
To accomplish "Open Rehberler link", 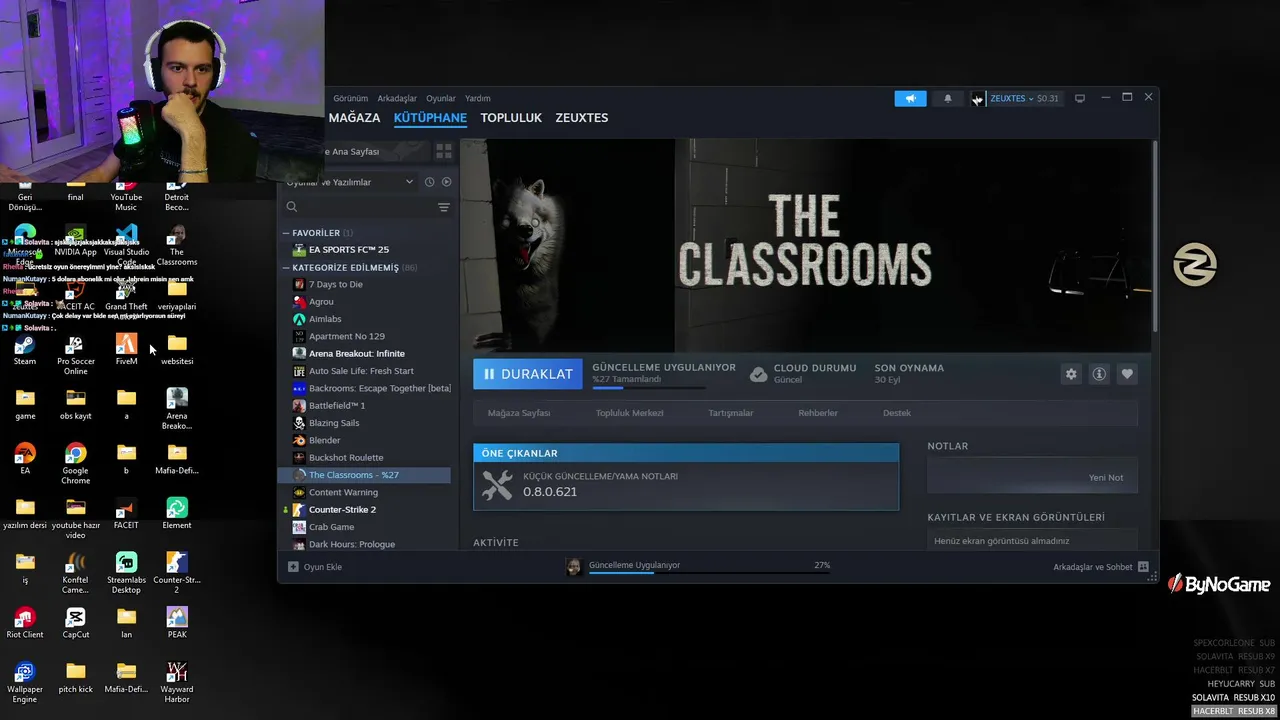I will (x=818, y=413).
